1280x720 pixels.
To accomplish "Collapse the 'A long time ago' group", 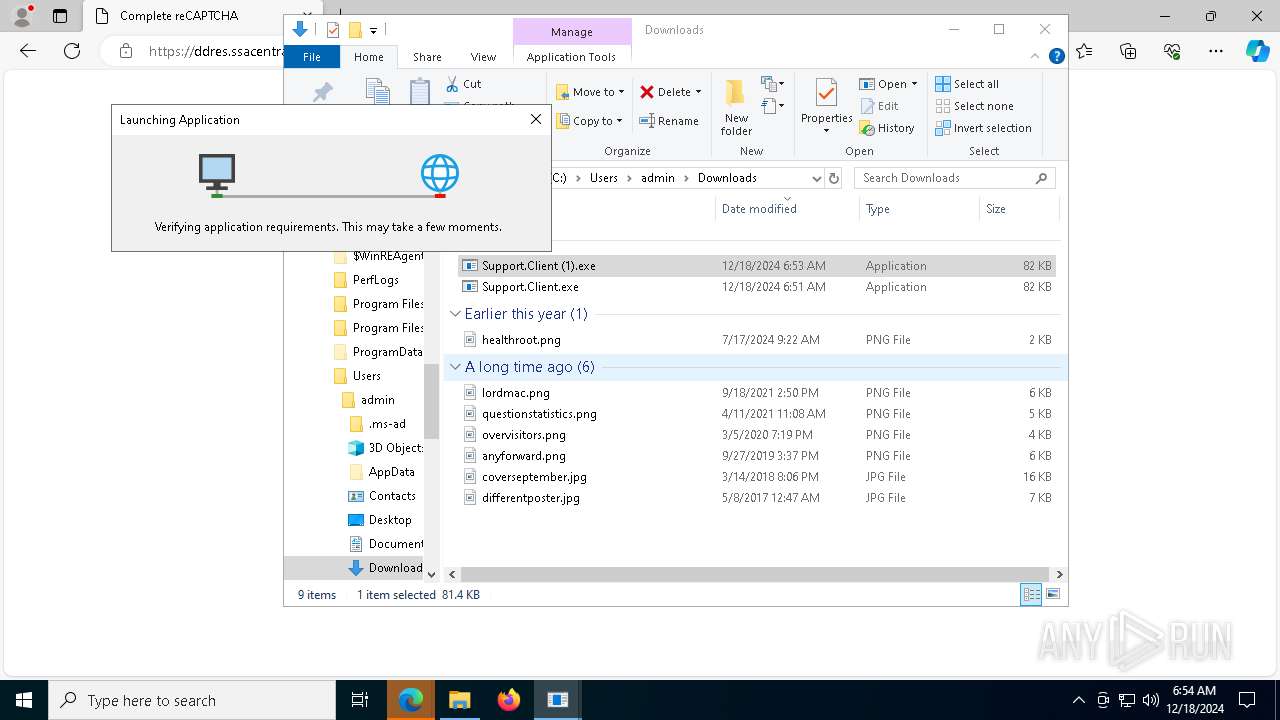I will [455, 367].
